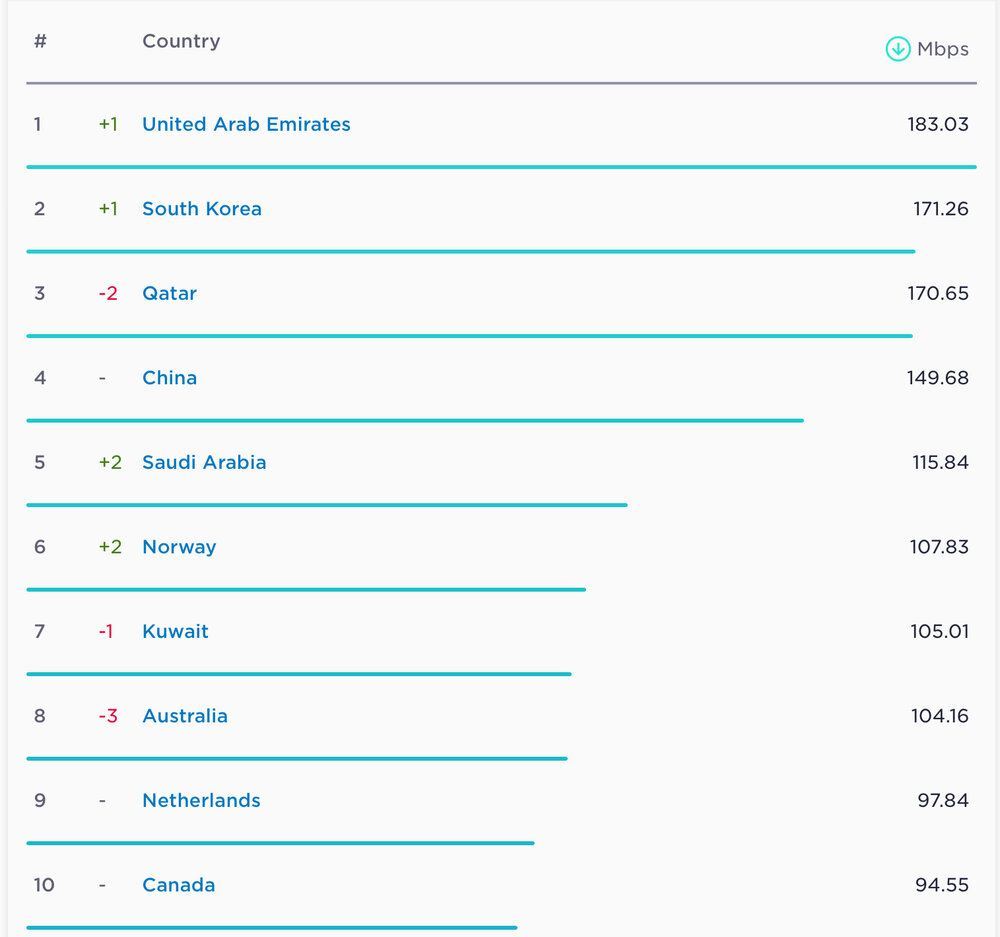Open China's country page link
This screenshot has height=937, width=1000.
coord(169,378)
